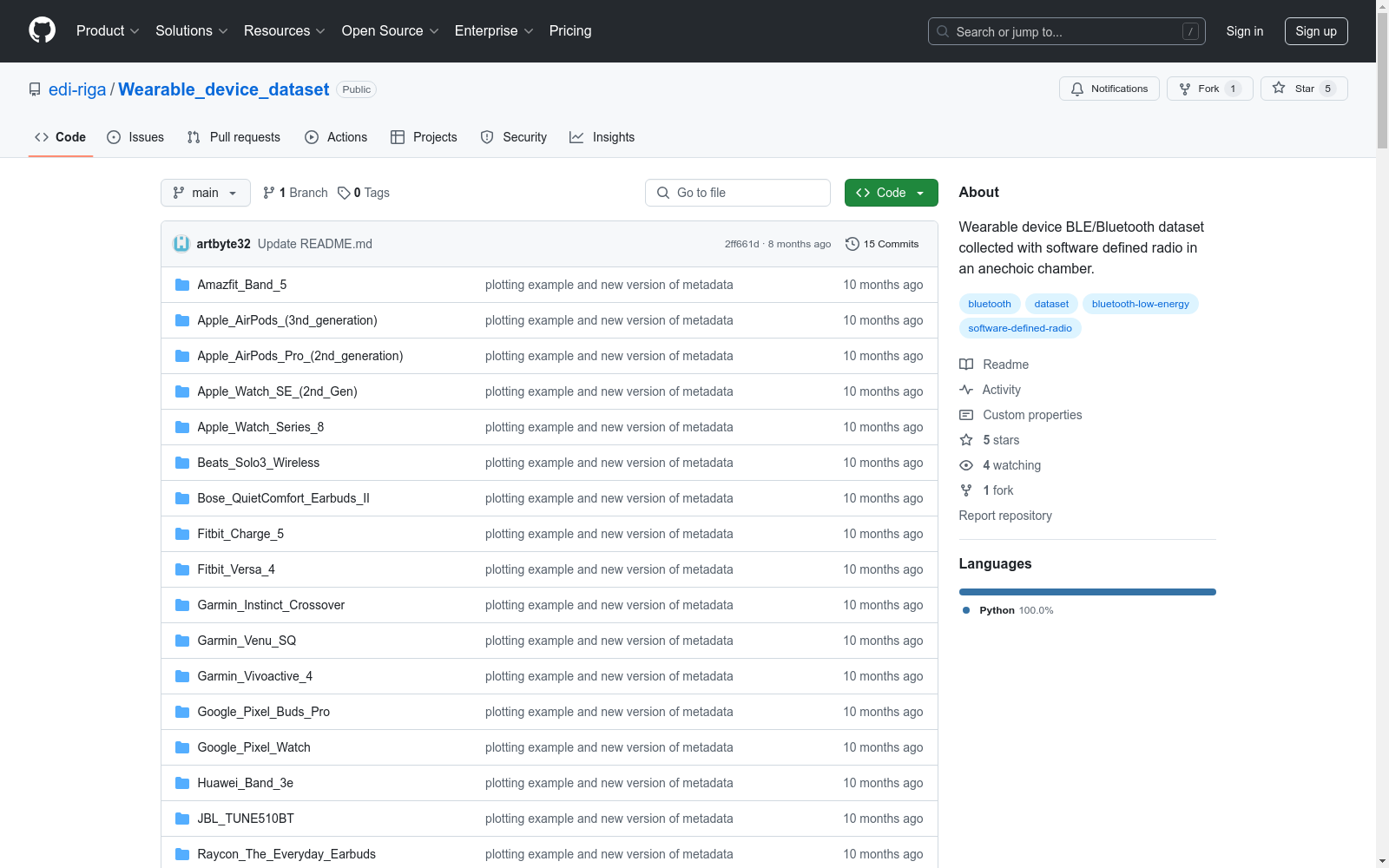
Task: Click the star icon beside 5 stars
Action: [966, 440]
